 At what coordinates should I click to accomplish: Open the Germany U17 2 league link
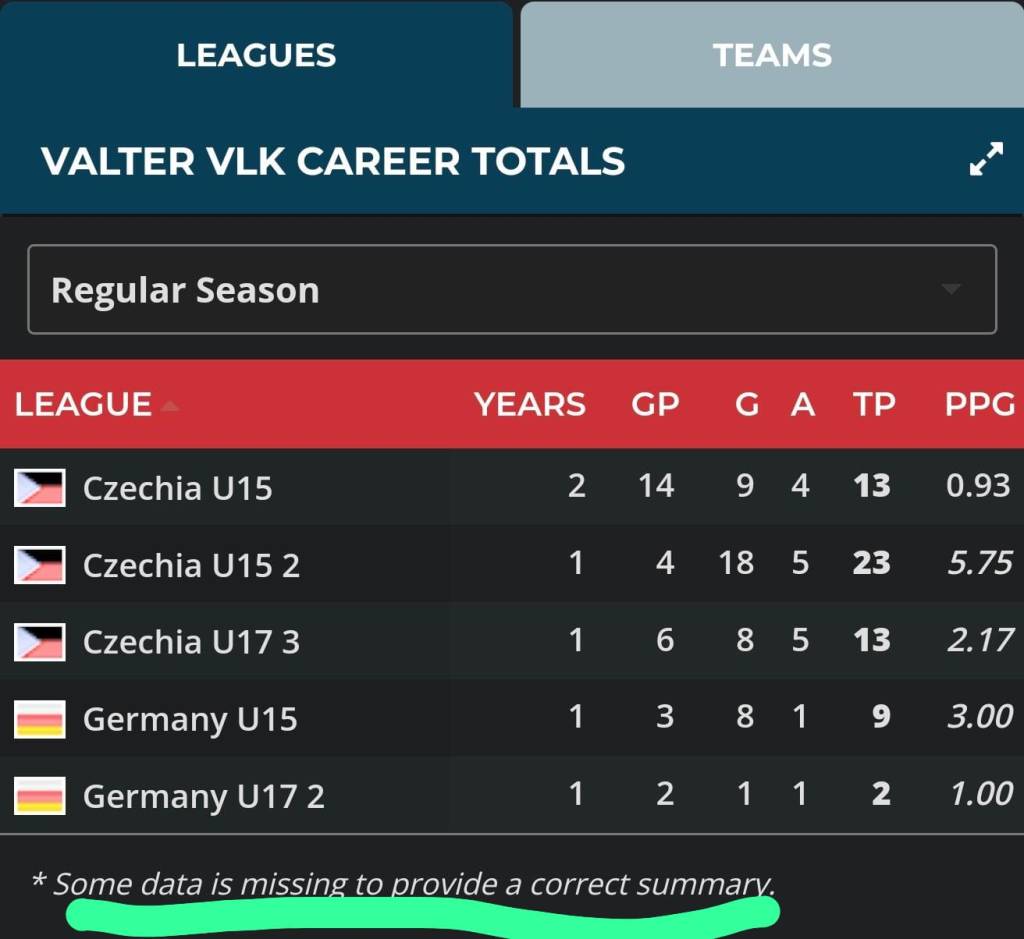pyautogui.click(x=203, y=797)
